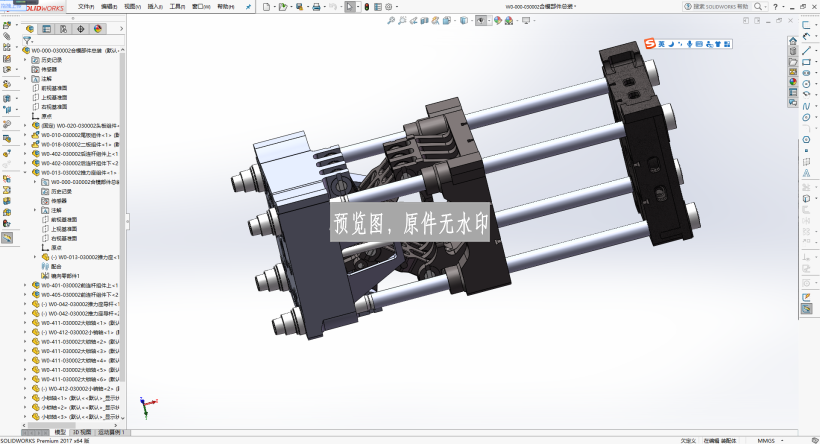Create a new document from toolbar
This screenshot has height=444, width=820.
pos(266,7)
